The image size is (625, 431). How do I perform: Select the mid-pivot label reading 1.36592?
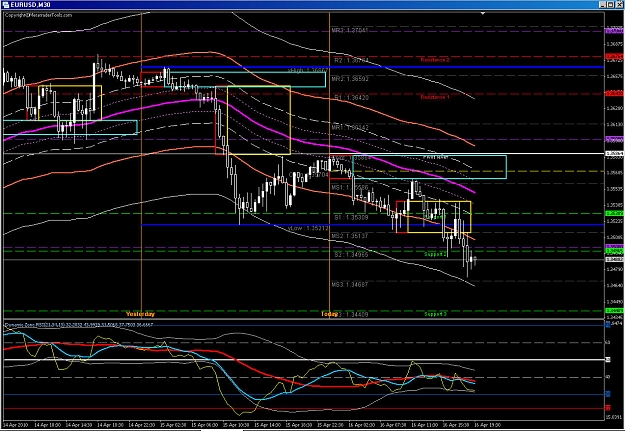point(350,79)
